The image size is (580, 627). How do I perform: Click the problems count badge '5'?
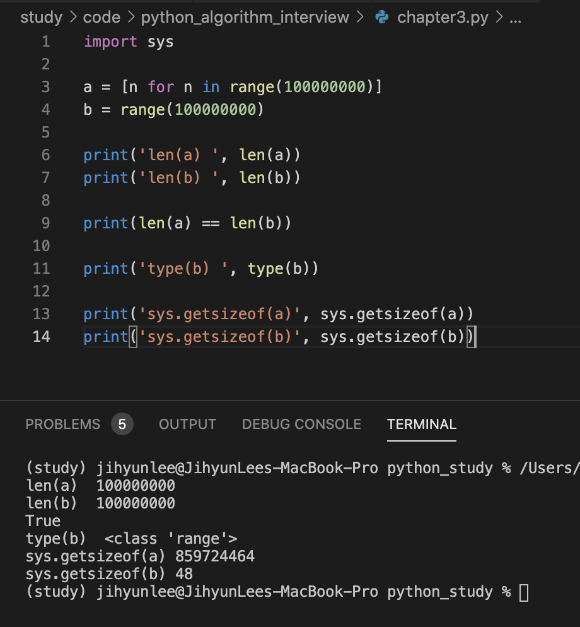(x=122, y=424)
